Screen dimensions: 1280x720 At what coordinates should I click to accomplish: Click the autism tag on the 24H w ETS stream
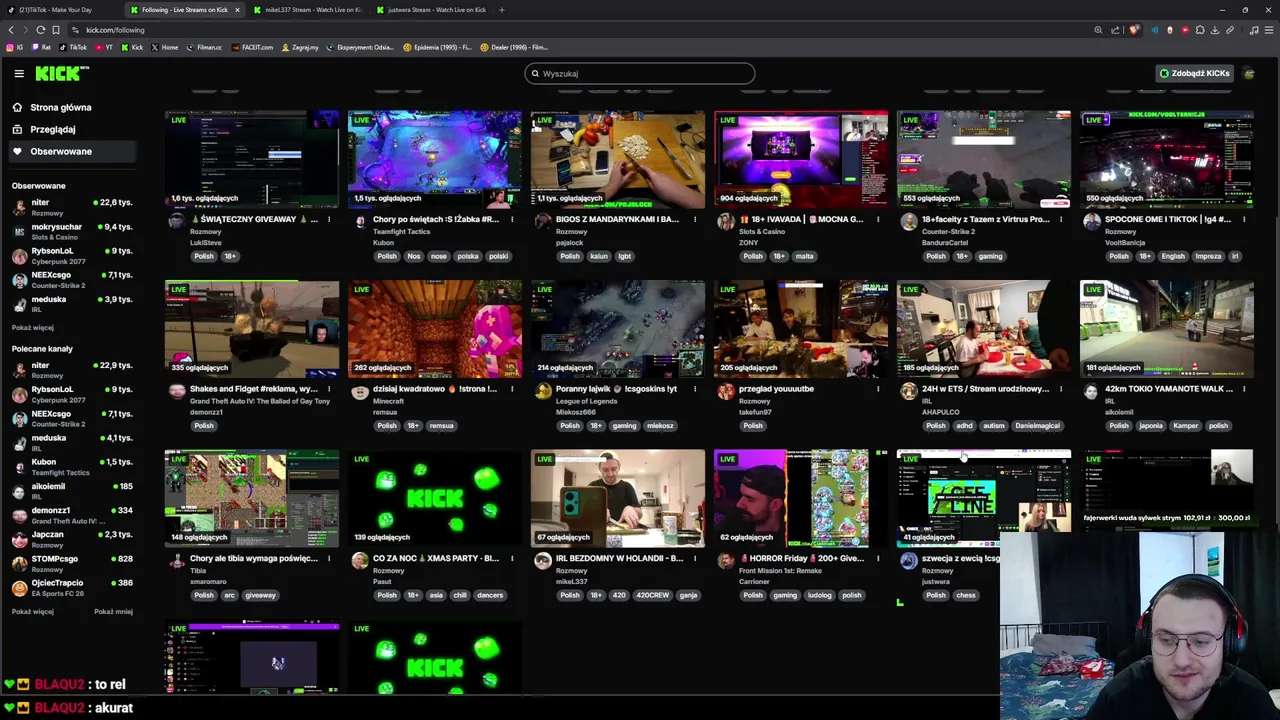993,426
